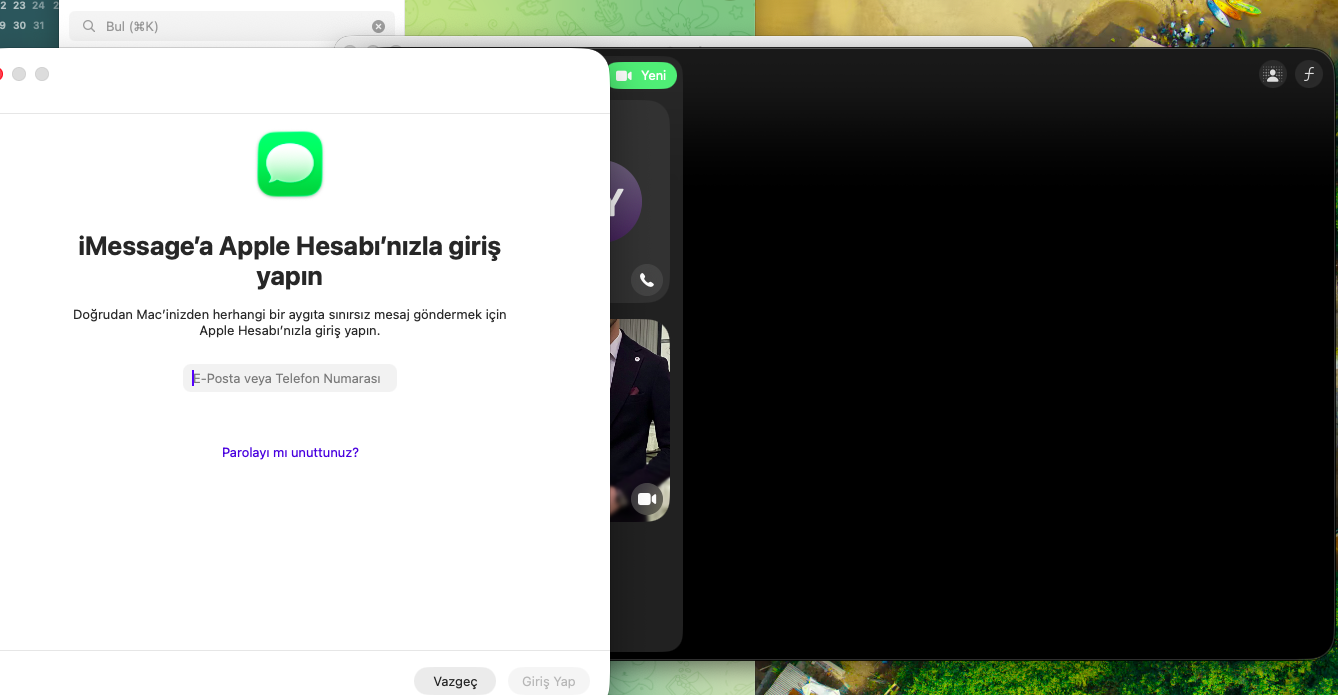Pick day 23 in the calendar
The image size is (1338, 695).
(19, 5)
